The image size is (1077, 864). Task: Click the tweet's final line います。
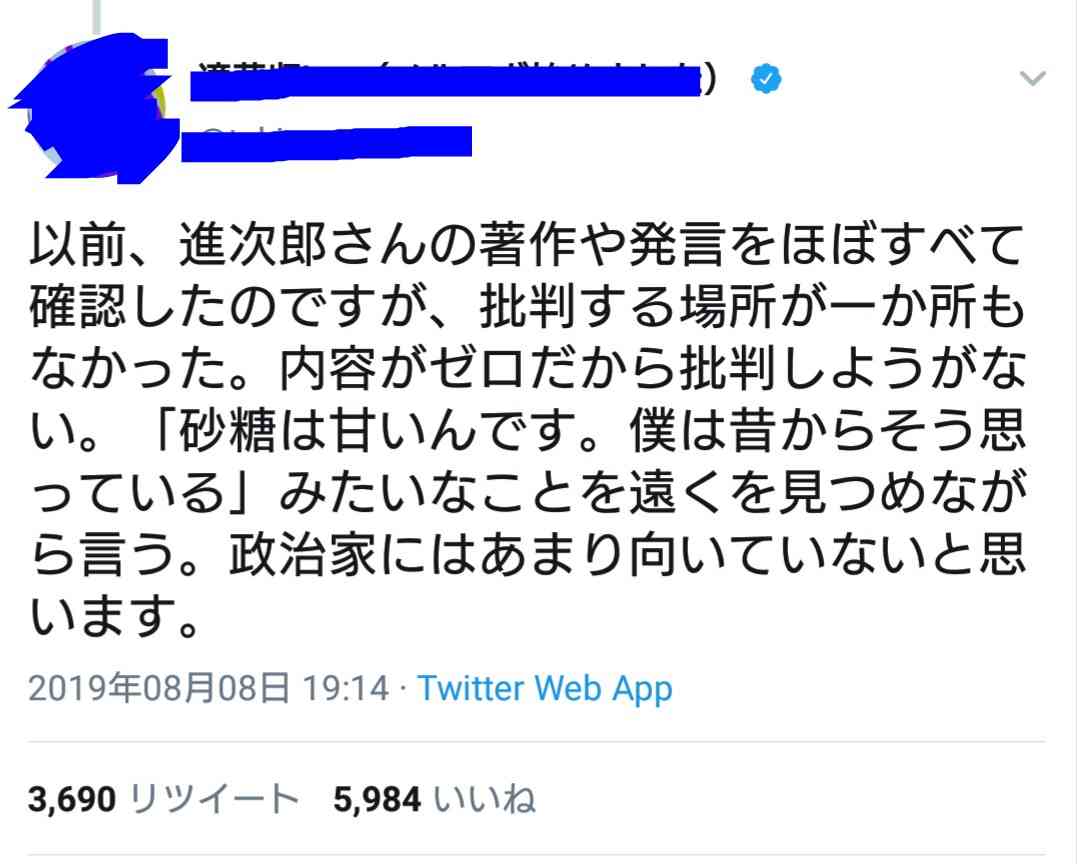click(x=115, y=617)
